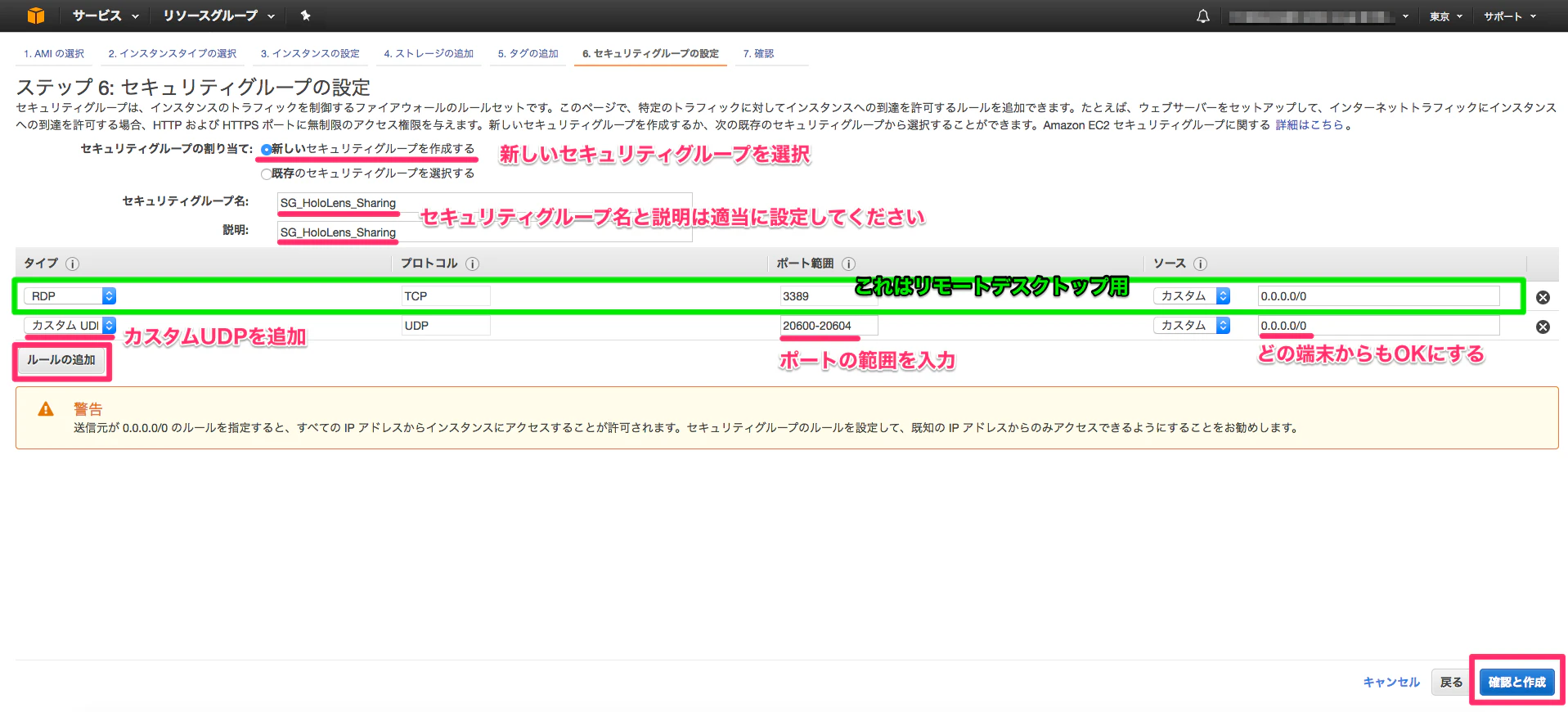
Task: Open the RDP type dropdown
Action: (x=70, y=296)
